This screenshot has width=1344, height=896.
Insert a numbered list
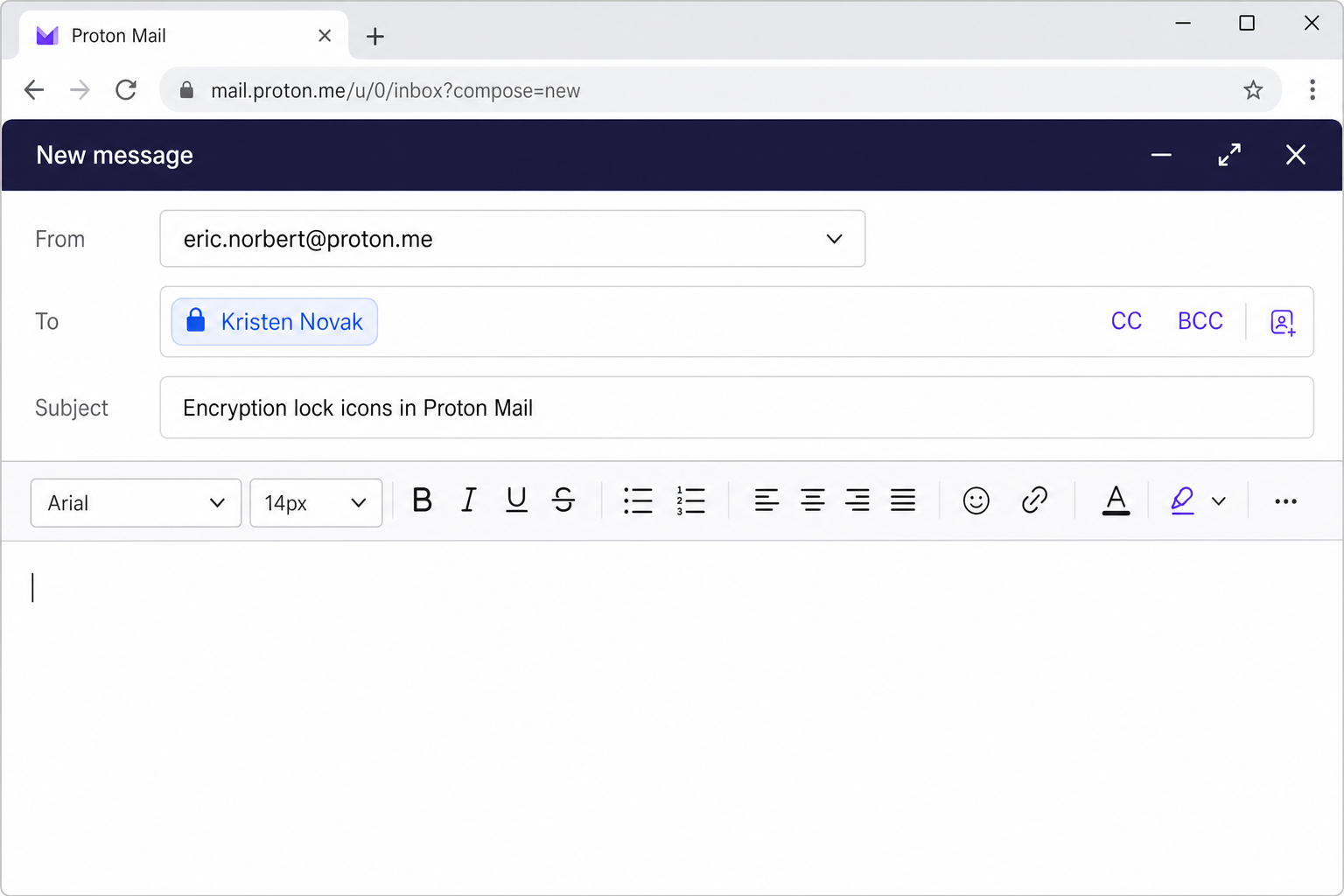coord(690,500)
